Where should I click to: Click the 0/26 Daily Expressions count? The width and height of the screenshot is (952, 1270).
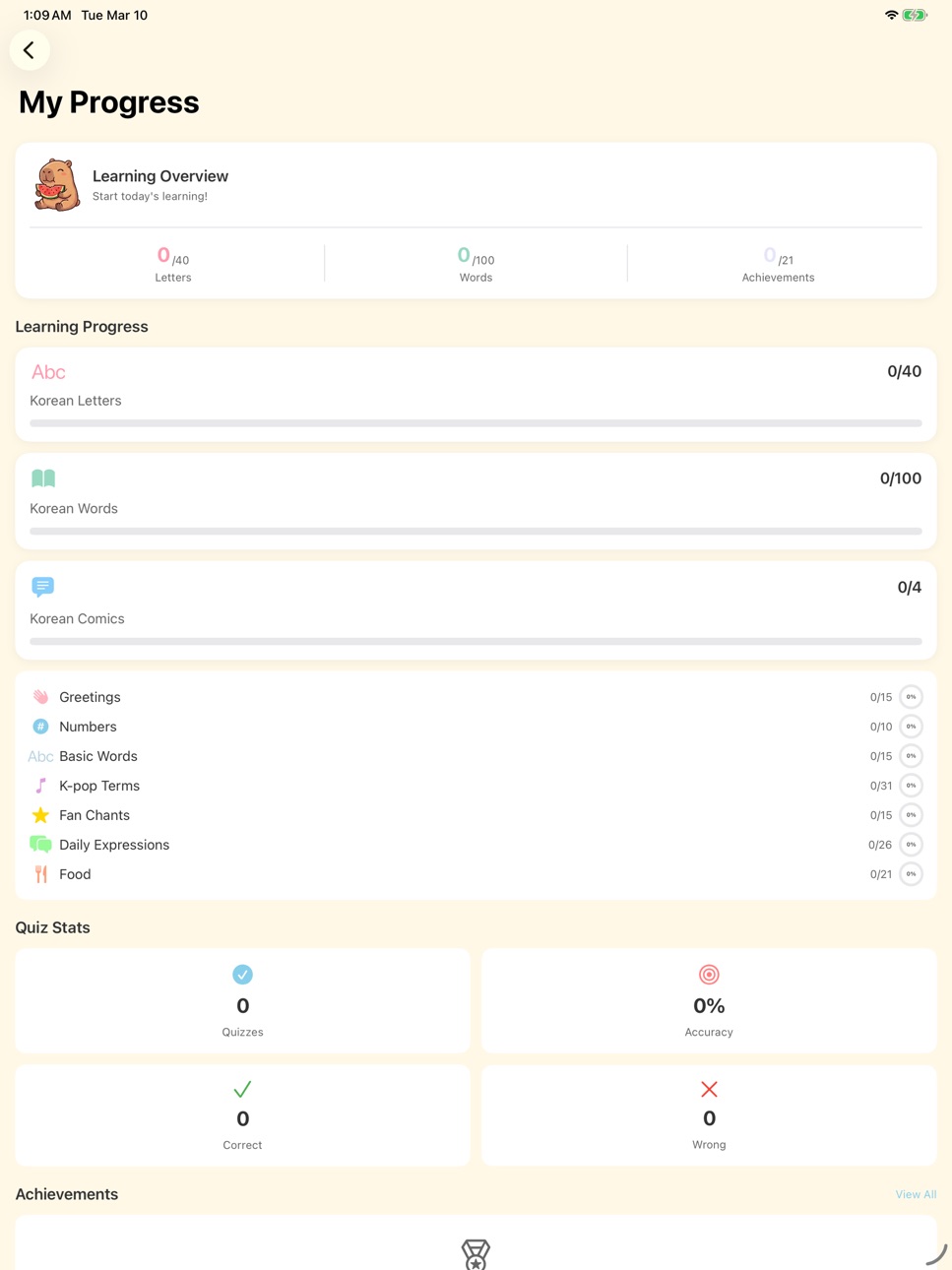coord(880,845)
